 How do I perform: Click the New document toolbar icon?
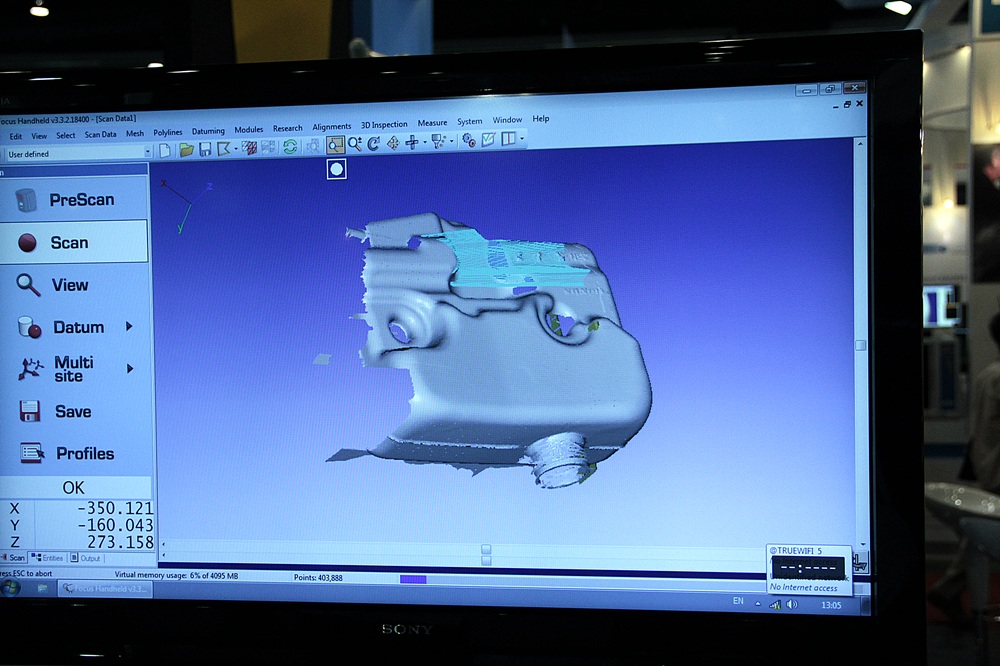coord(165,151)
